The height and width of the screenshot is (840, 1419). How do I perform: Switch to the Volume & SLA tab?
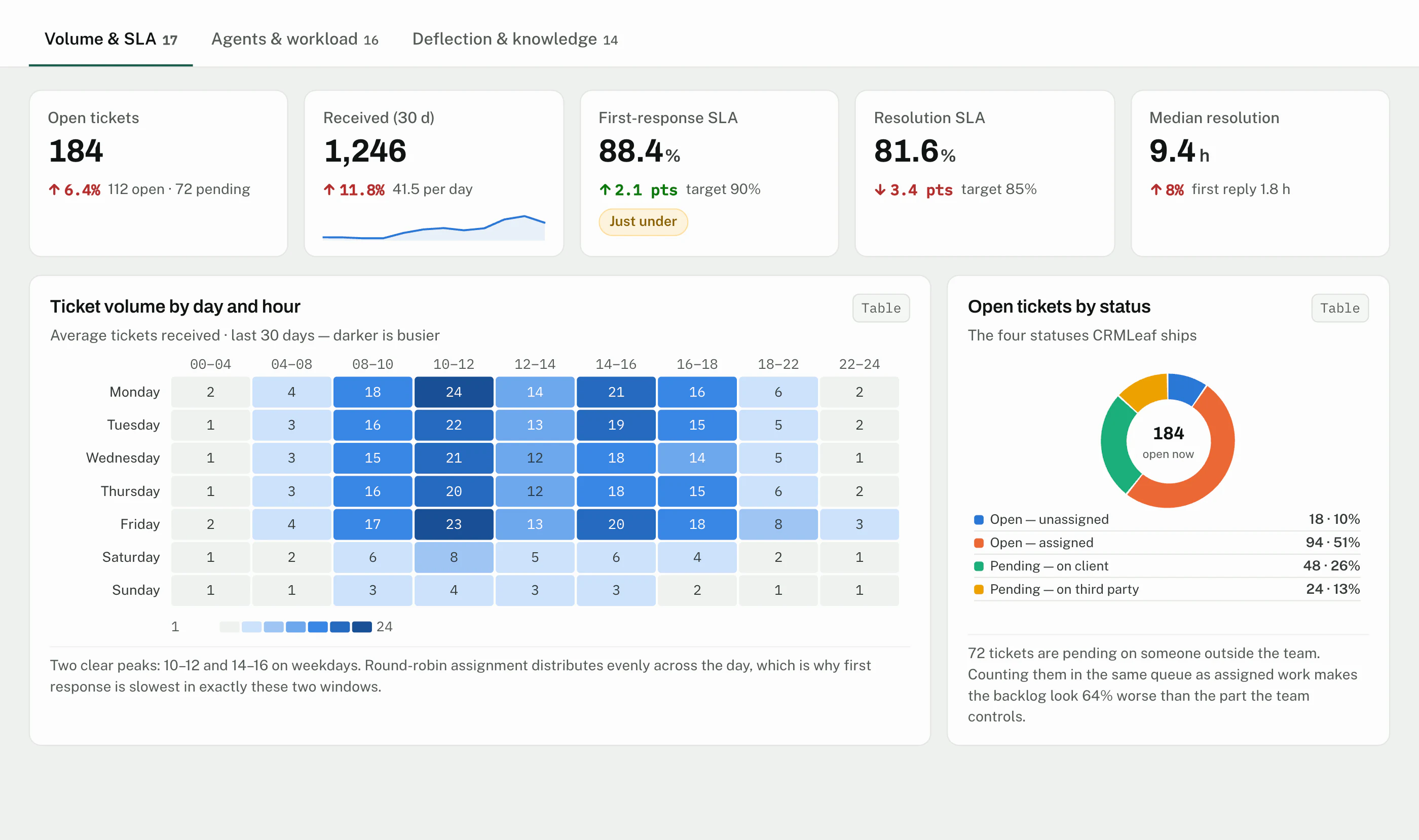click(x=110, y=39)
